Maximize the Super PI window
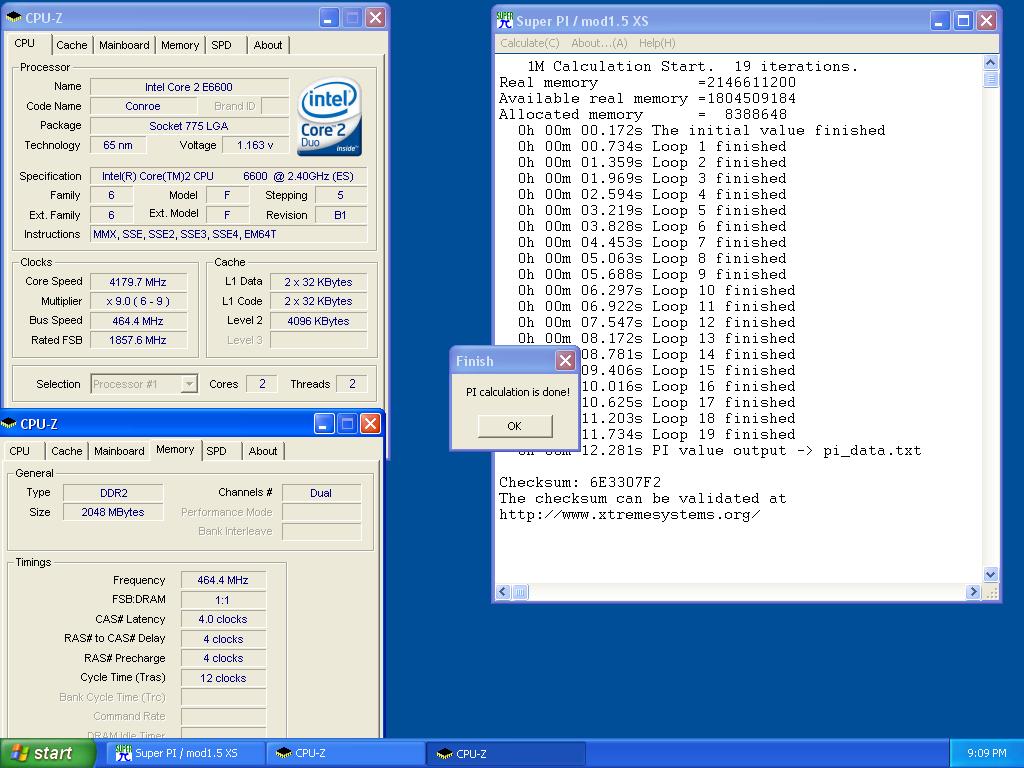This screenshot has height=768, width=1024. [963, 21]
